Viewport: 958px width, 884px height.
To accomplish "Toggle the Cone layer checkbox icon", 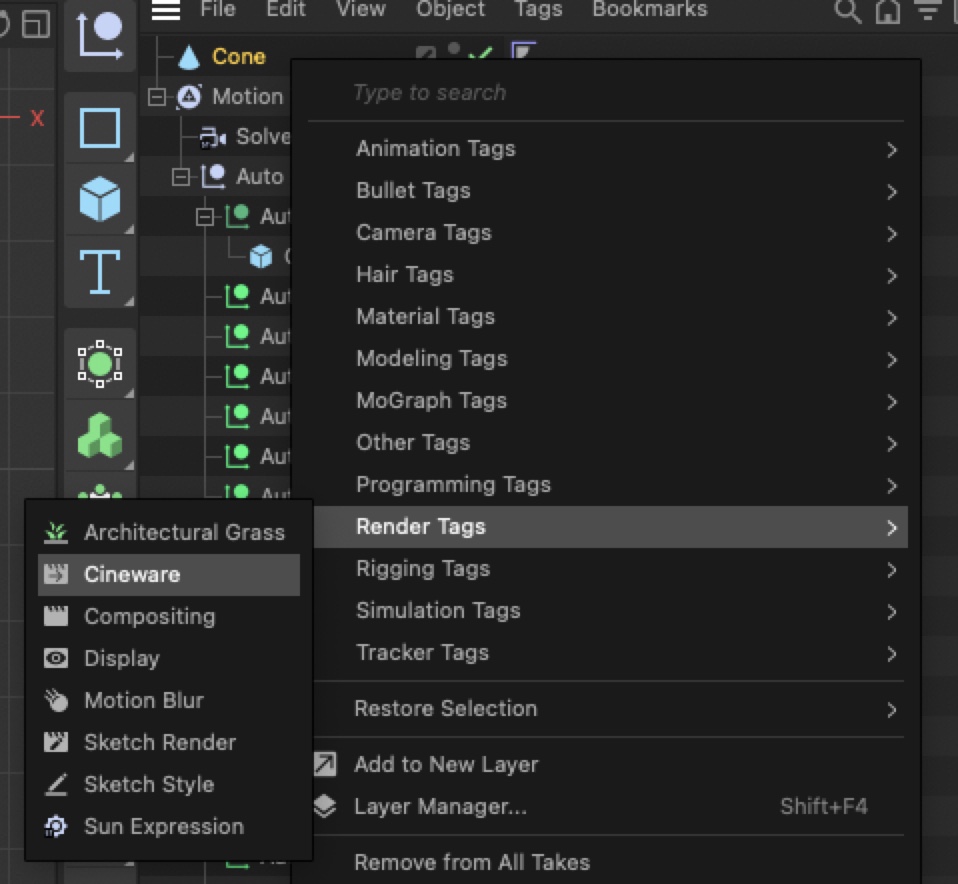I will click(425, 56).
